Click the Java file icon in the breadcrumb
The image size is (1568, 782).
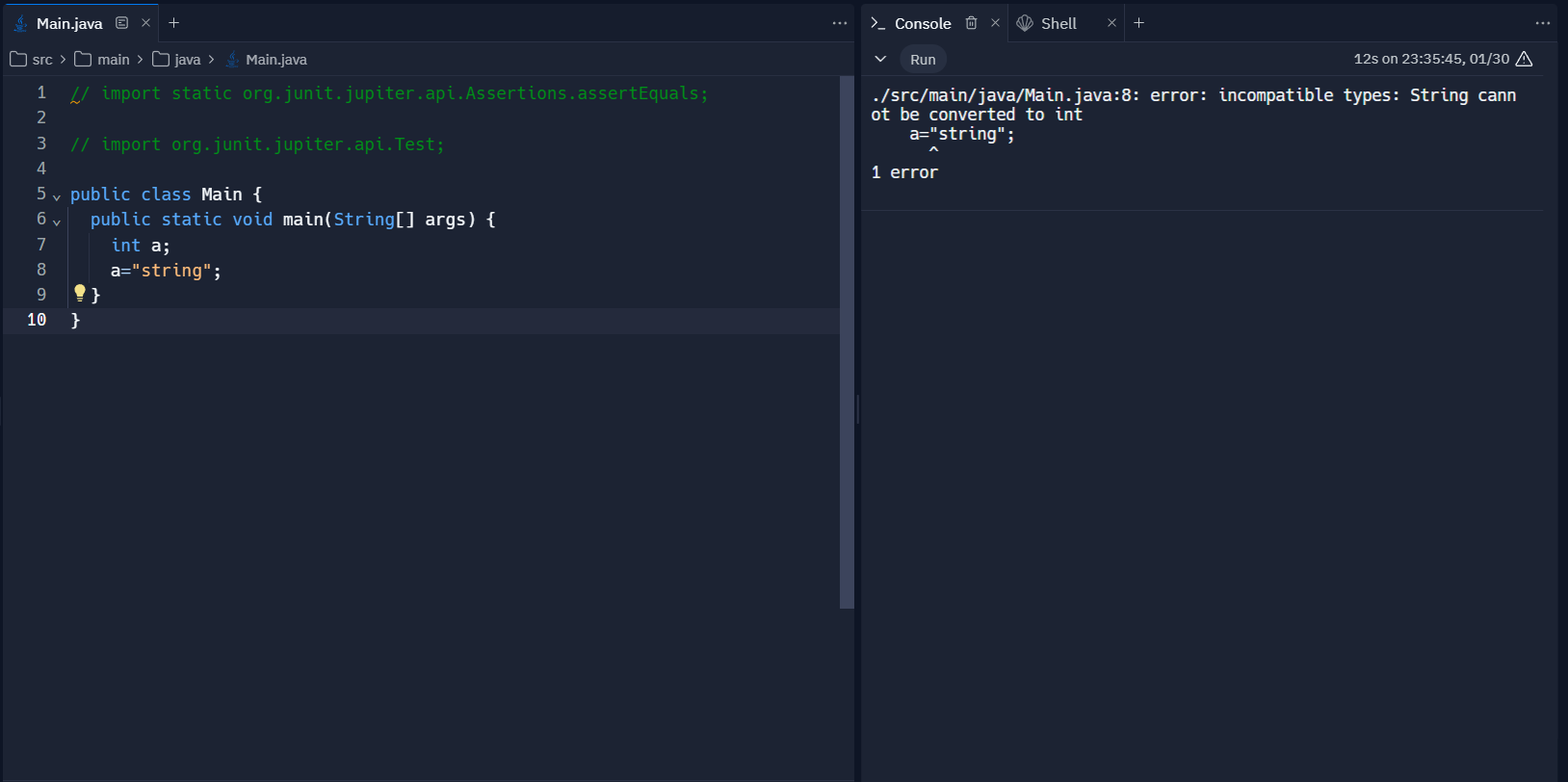point(232,60)
